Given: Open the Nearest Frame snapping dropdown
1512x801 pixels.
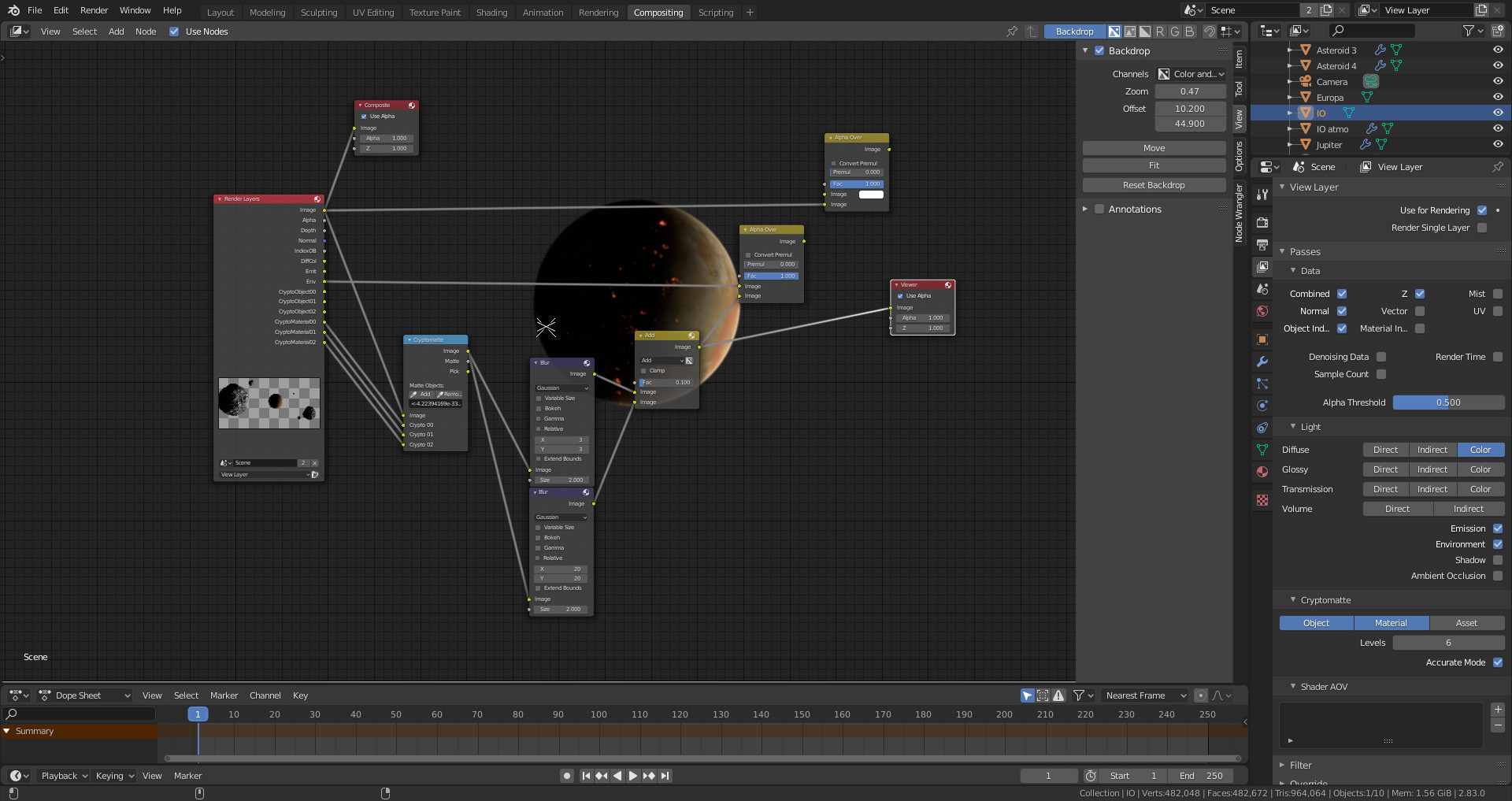Looking at the screenshot, I should pos(1144,695).
